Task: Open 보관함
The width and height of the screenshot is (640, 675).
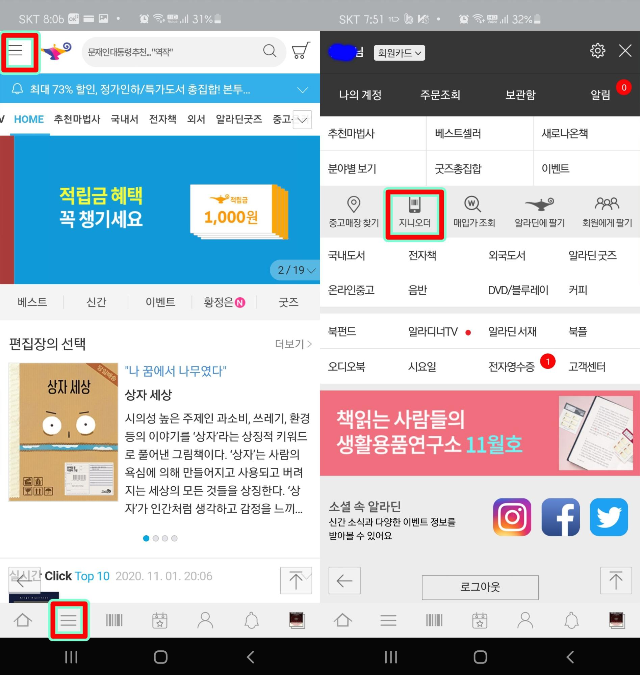Action: pyautogui.click(x=520, y=95)
